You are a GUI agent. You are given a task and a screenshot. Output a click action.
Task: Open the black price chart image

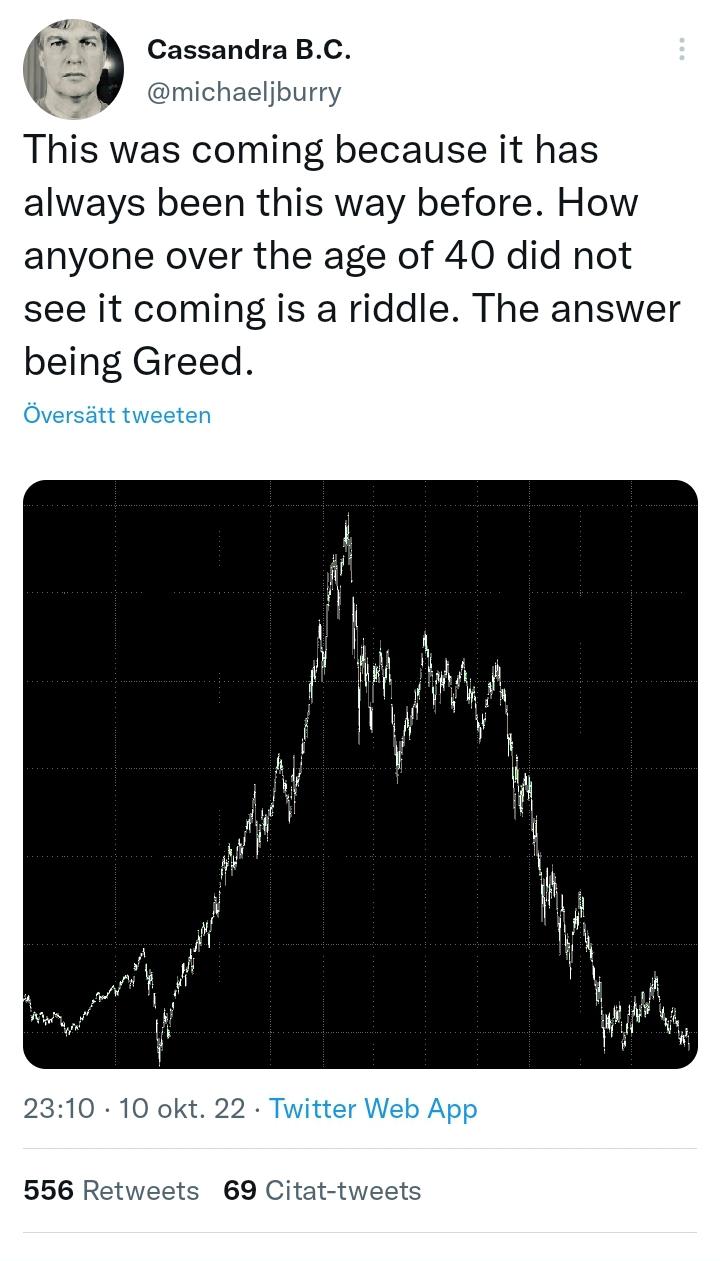point(360,774)
